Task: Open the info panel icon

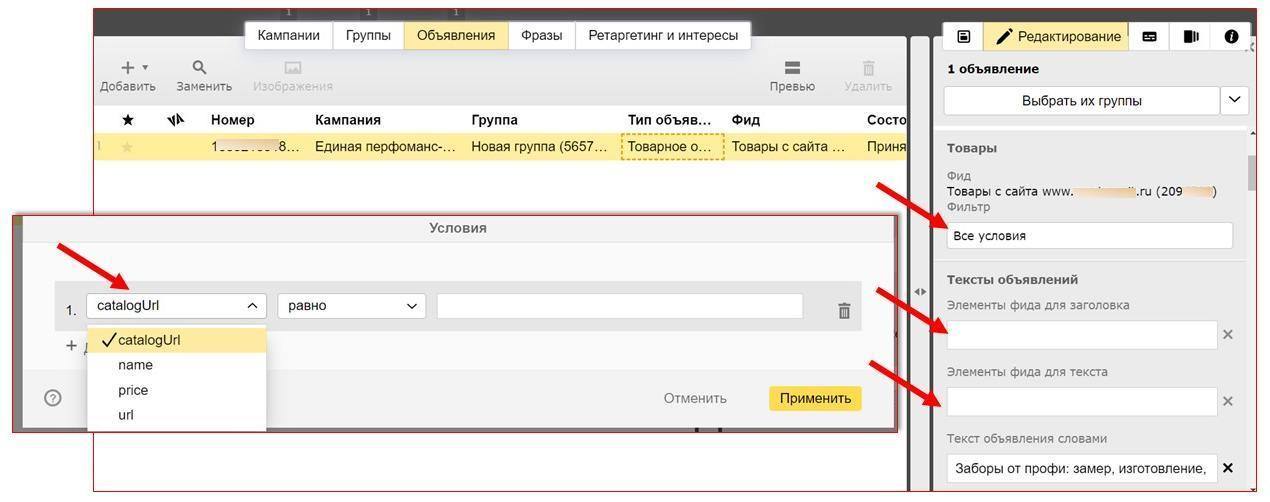Action: click(x=1231, y=36)
